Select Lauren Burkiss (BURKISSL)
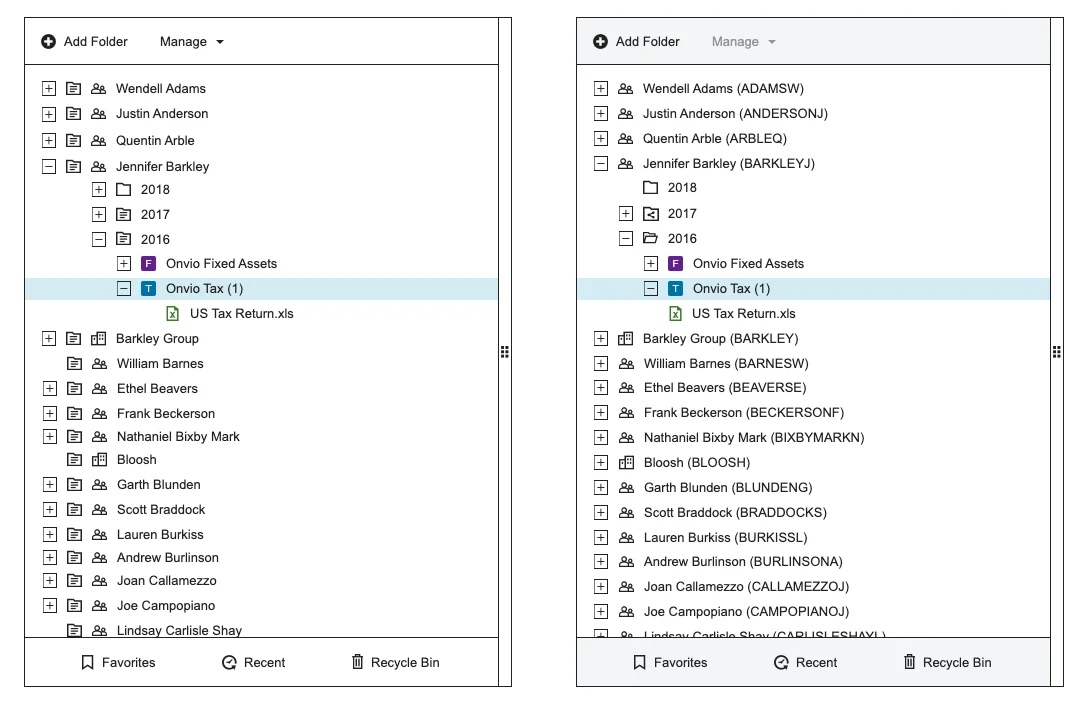 coord(725,537)
